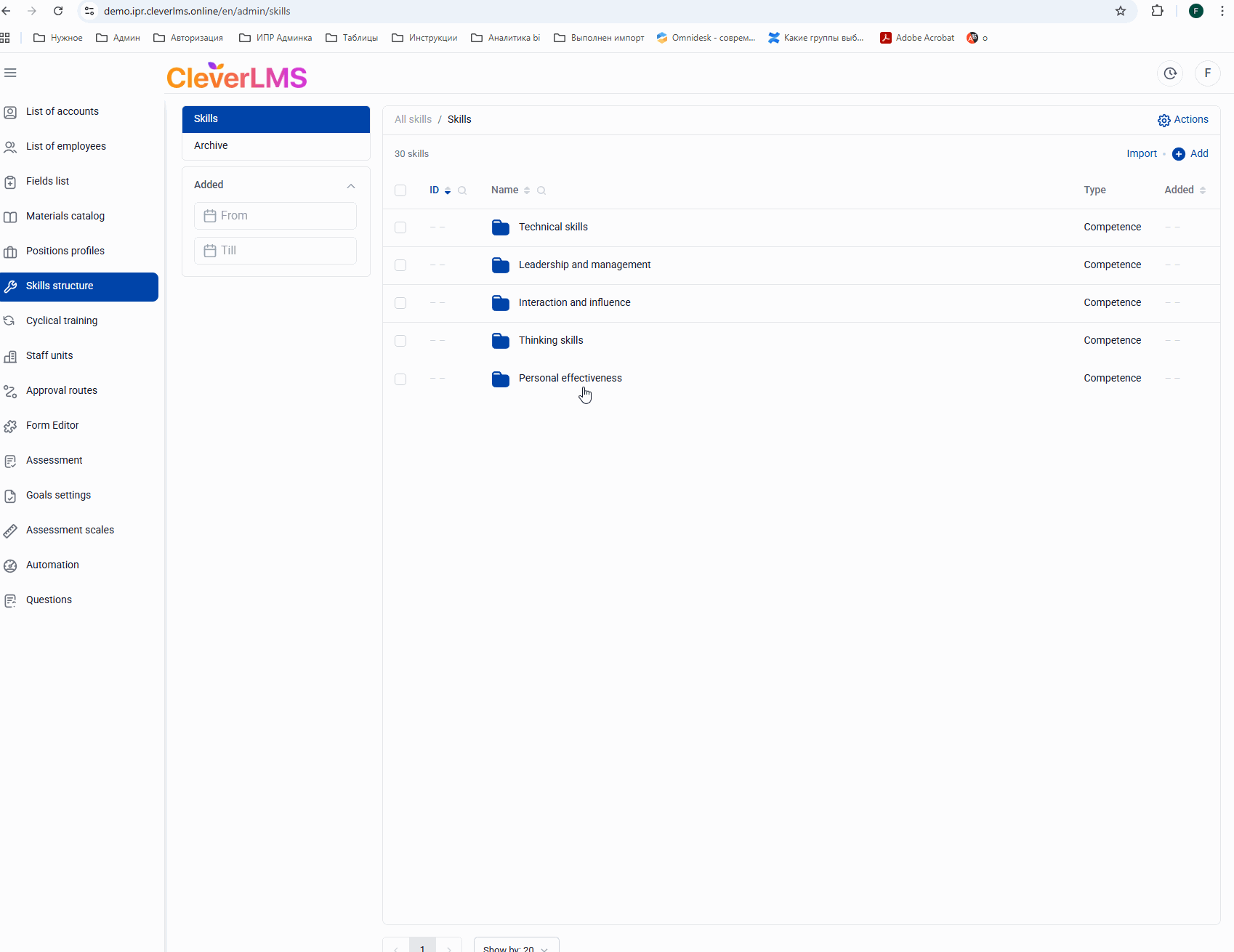
Task: Click the Type column header
Action: (1094, 190)
